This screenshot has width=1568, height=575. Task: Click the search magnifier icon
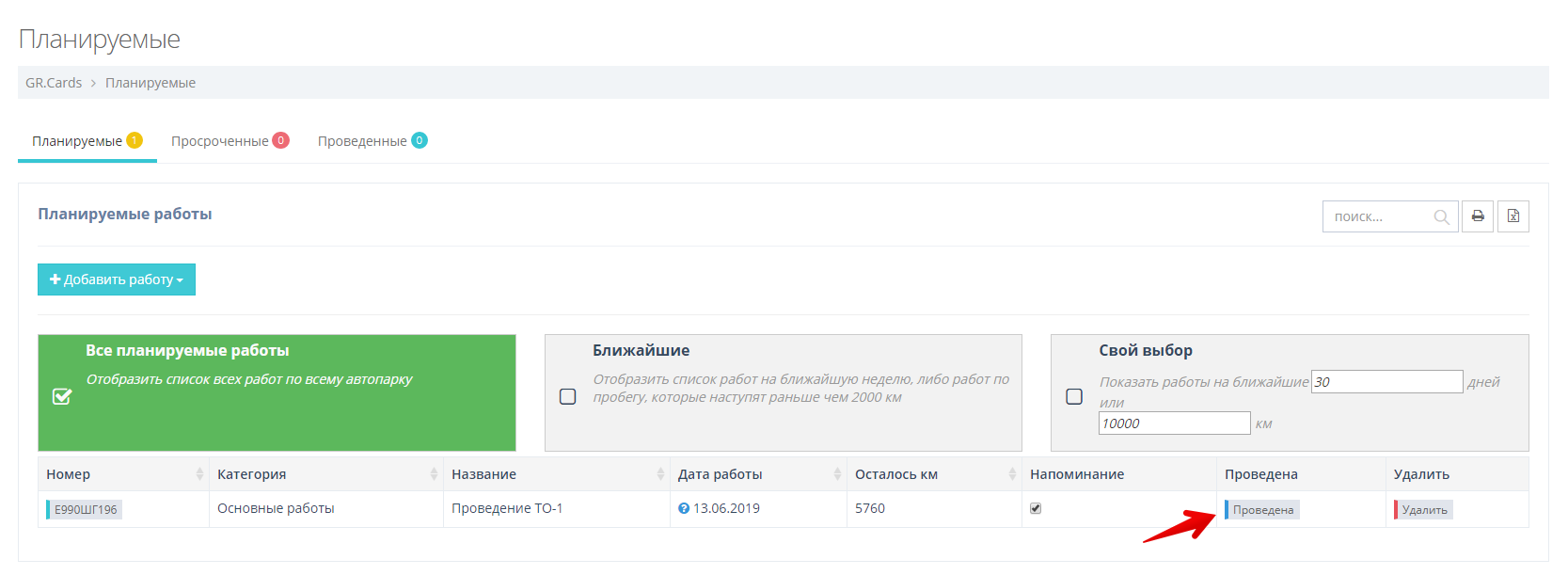pyautogui.click(x=1441, y=217)
